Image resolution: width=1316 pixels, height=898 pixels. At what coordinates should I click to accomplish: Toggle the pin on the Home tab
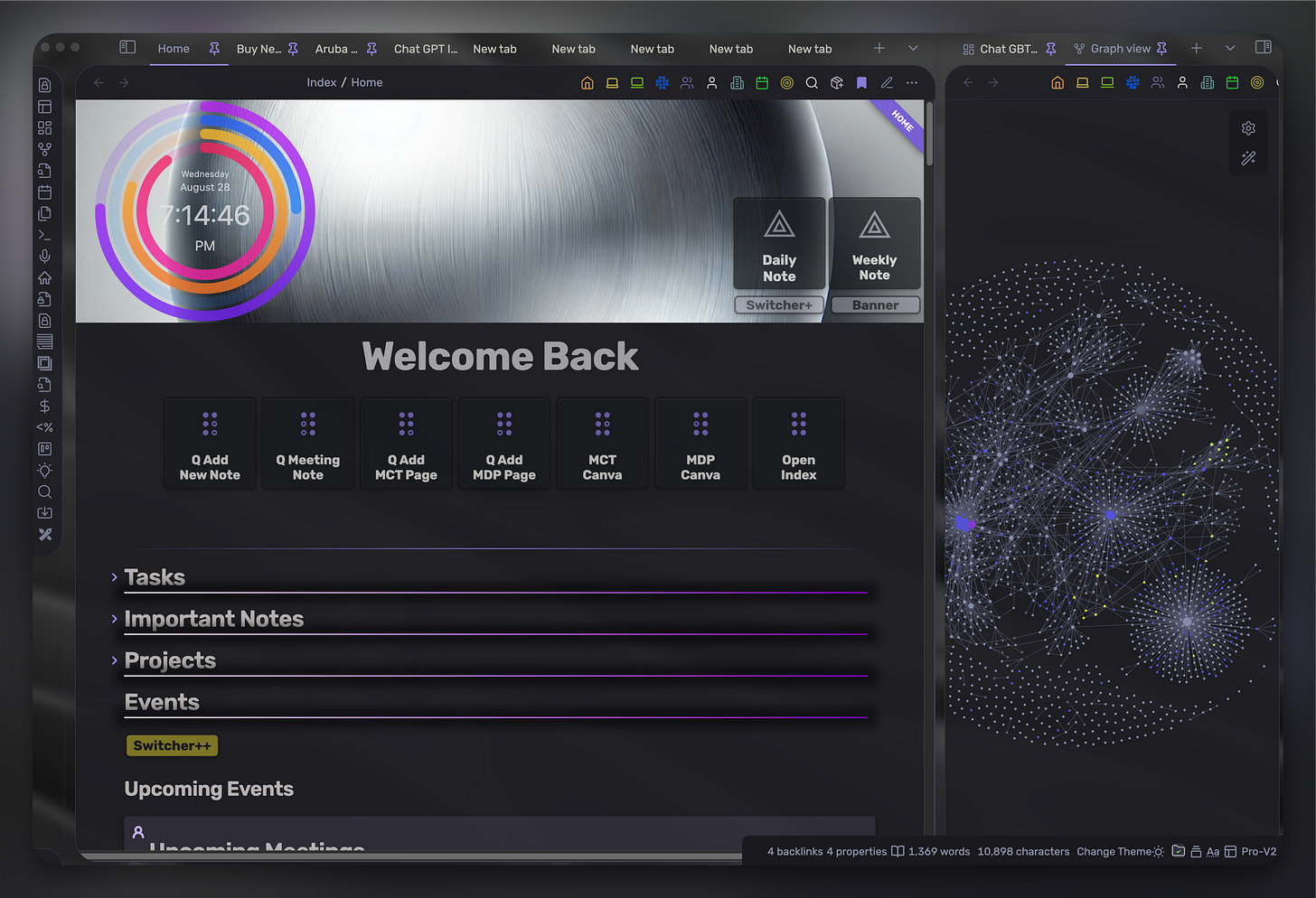[x=214, y=49]
